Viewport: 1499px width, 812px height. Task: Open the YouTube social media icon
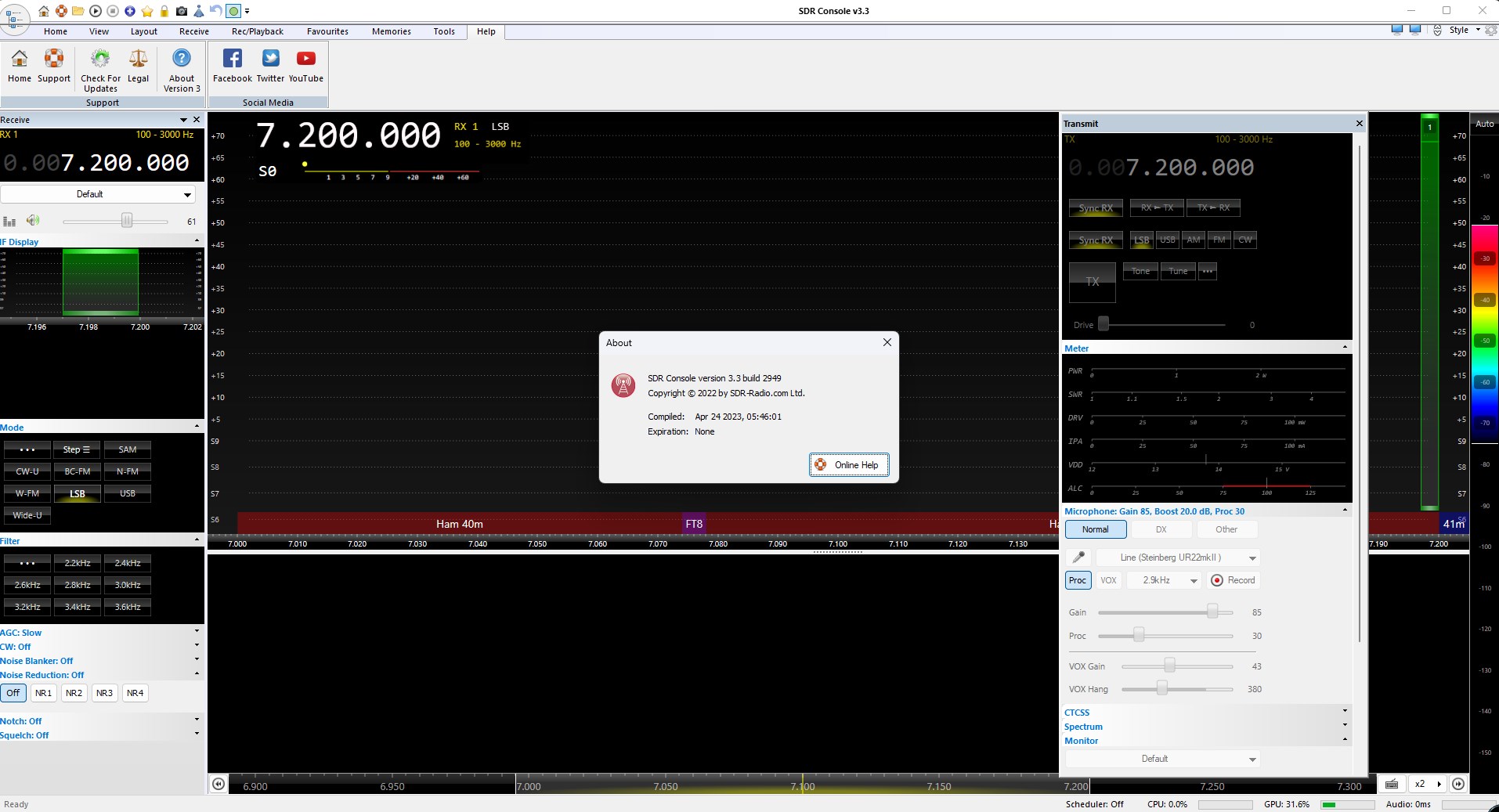tap(306, 66)
